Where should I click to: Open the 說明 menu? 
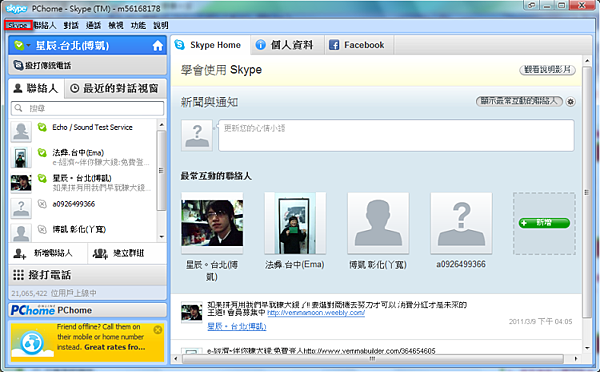click(161, 25)
